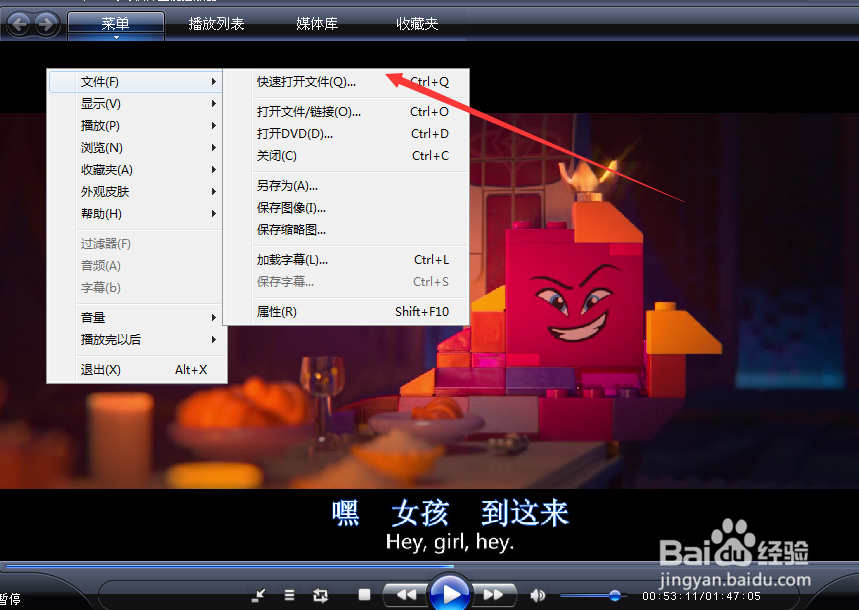Screen dimensions: 859x610
Task: Select 关闭(C) menu entry
Action: 347,156
